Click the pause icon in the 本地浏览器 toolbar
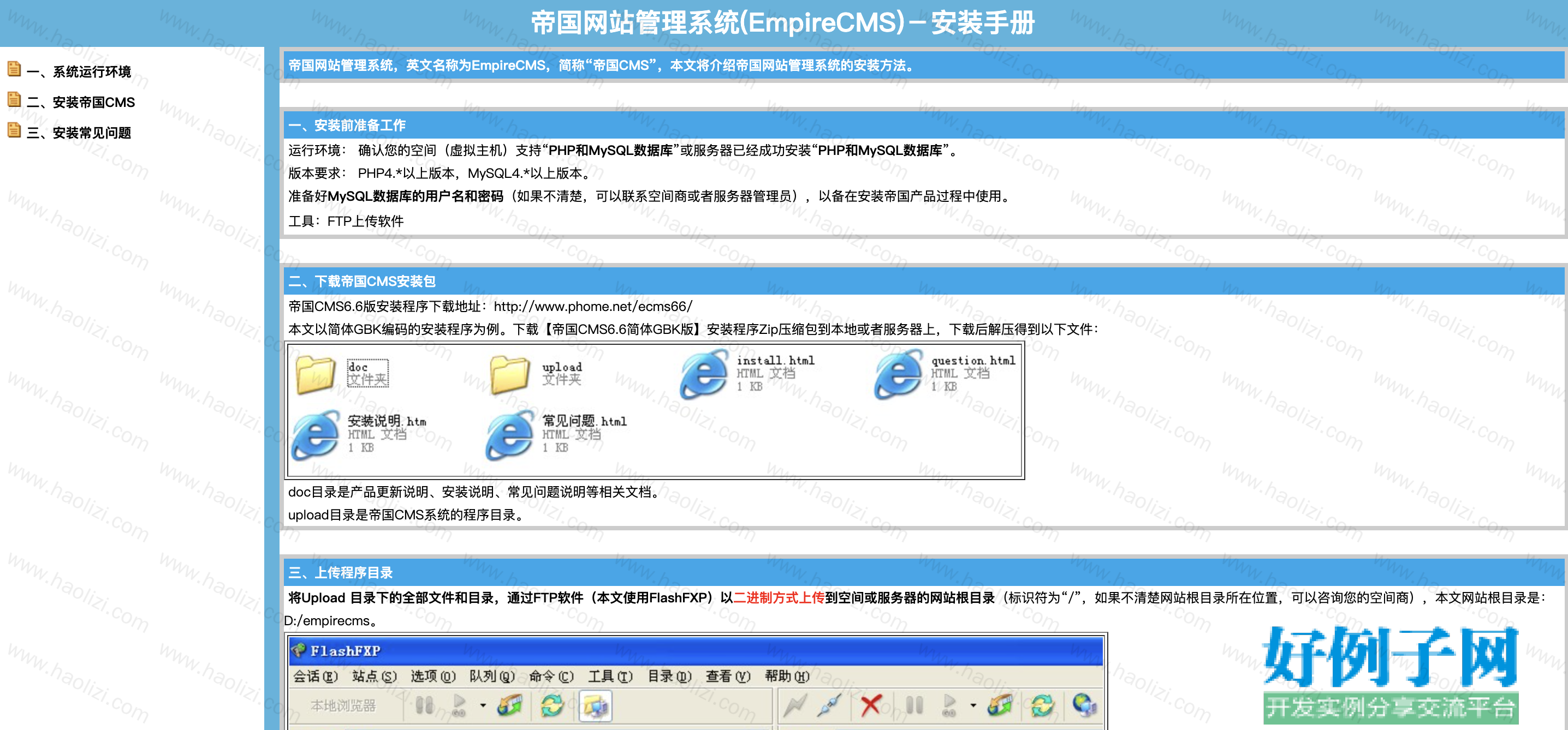This screenshot has width=1568, height=730. (424, 705)
